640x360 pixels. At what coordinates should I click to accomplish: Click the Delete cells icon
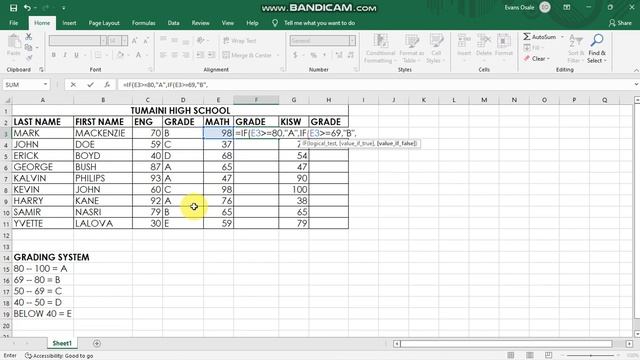pyautogui.click(x=484, y=41)
